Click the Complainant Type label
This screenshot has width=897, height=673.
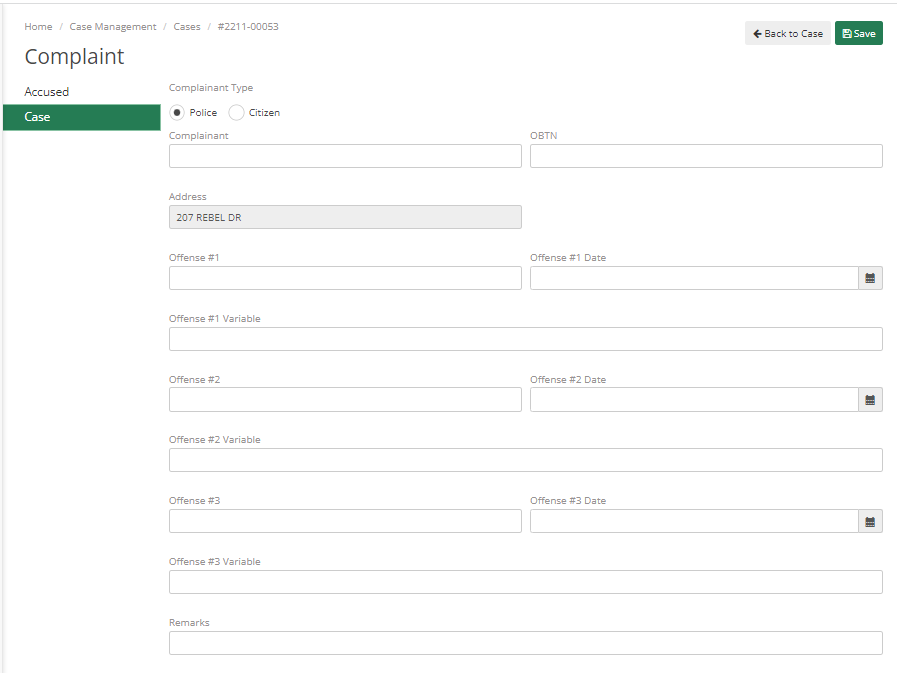click(211, 88)
